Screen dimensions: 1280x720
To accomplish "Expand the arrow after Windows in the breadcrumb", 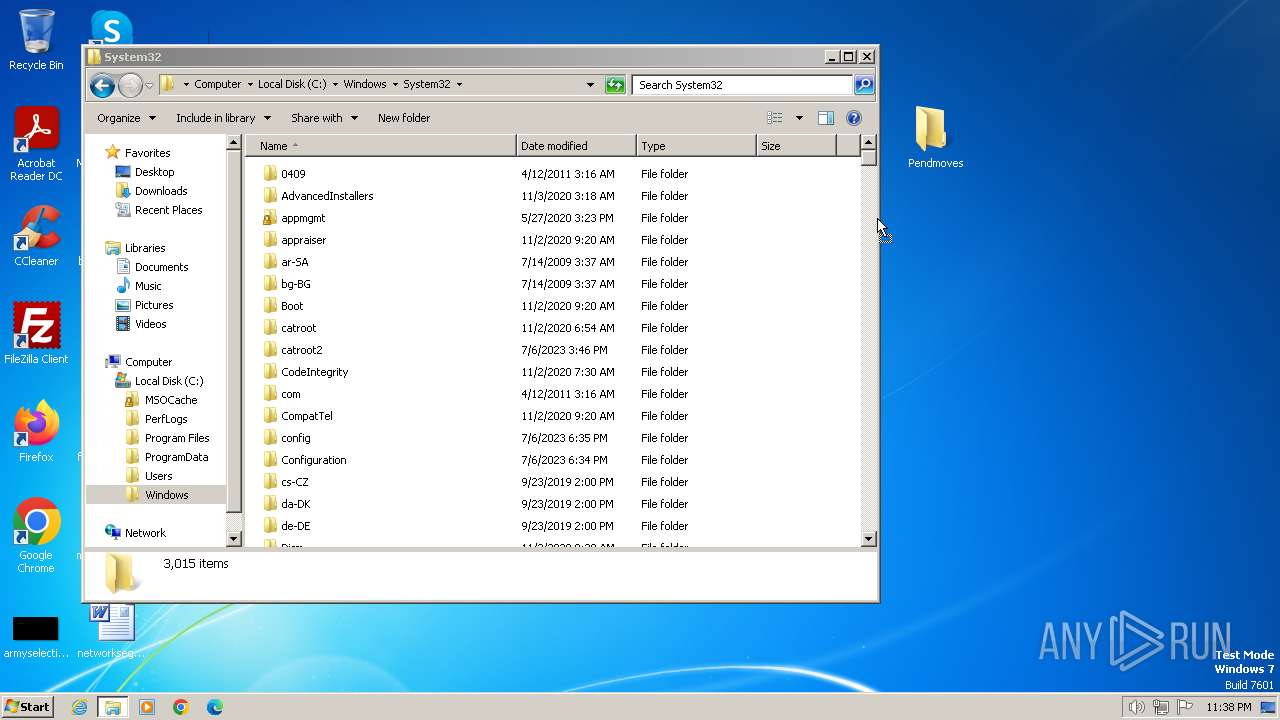I will click(x=395, y=85).
